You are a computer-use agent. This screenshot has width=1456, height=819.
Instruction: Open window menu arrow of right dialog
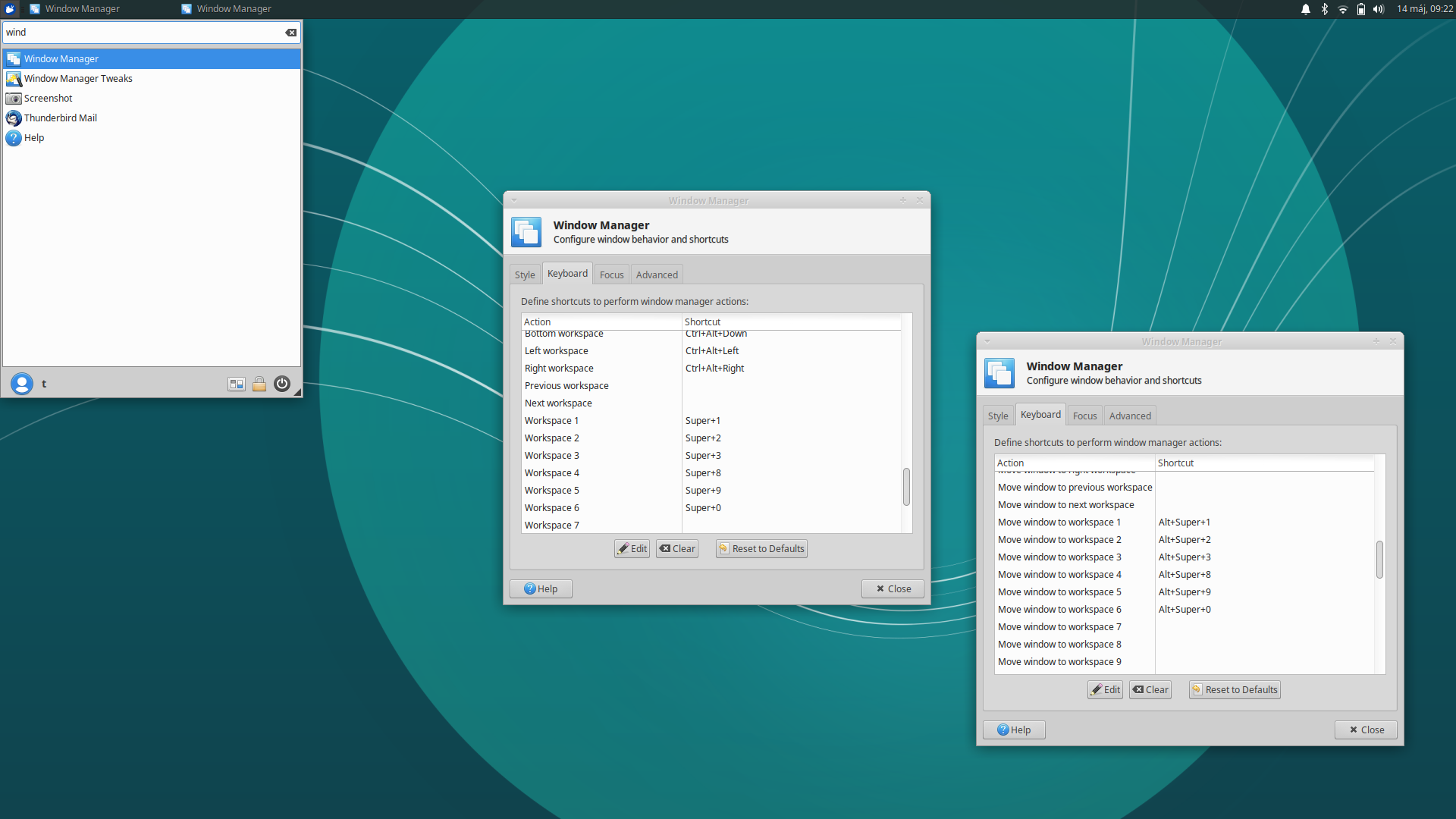[x=987, y=342]
